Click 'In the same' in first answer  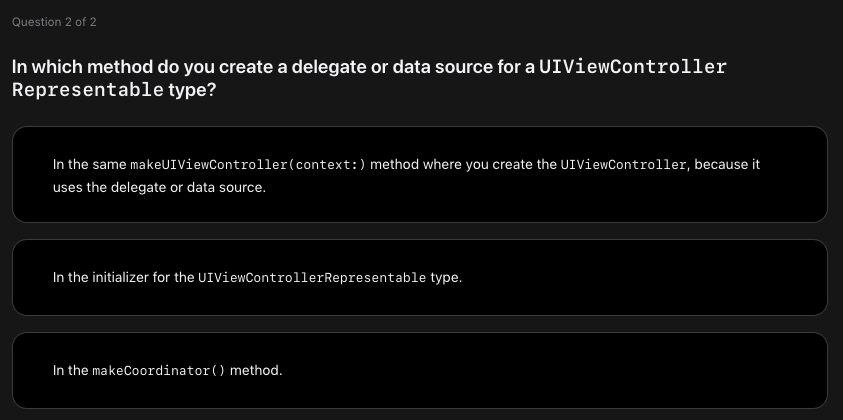coord(90,165)
